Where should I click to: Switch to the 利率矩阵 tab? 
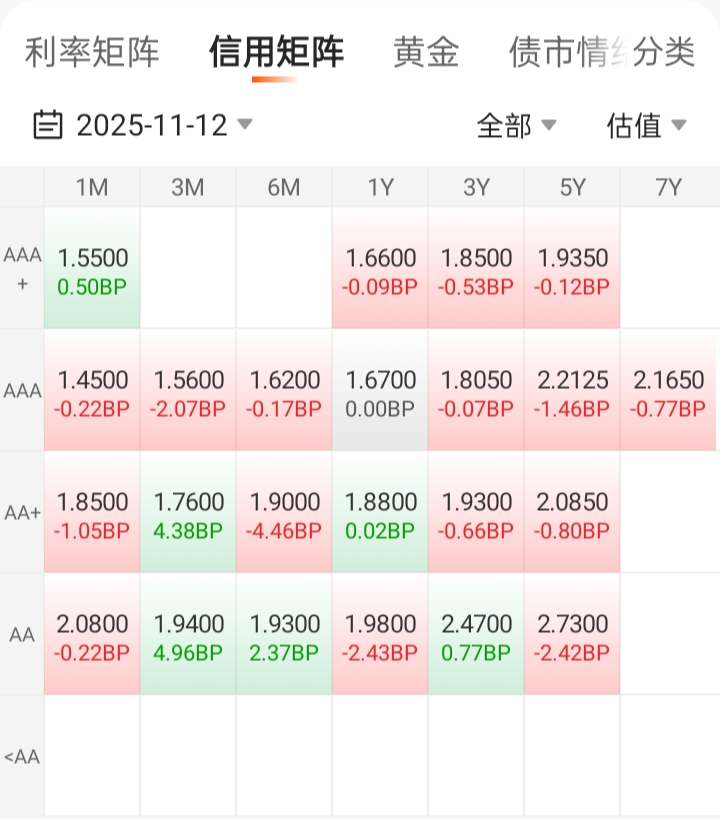pyautogui.click(x=92, y=52)
